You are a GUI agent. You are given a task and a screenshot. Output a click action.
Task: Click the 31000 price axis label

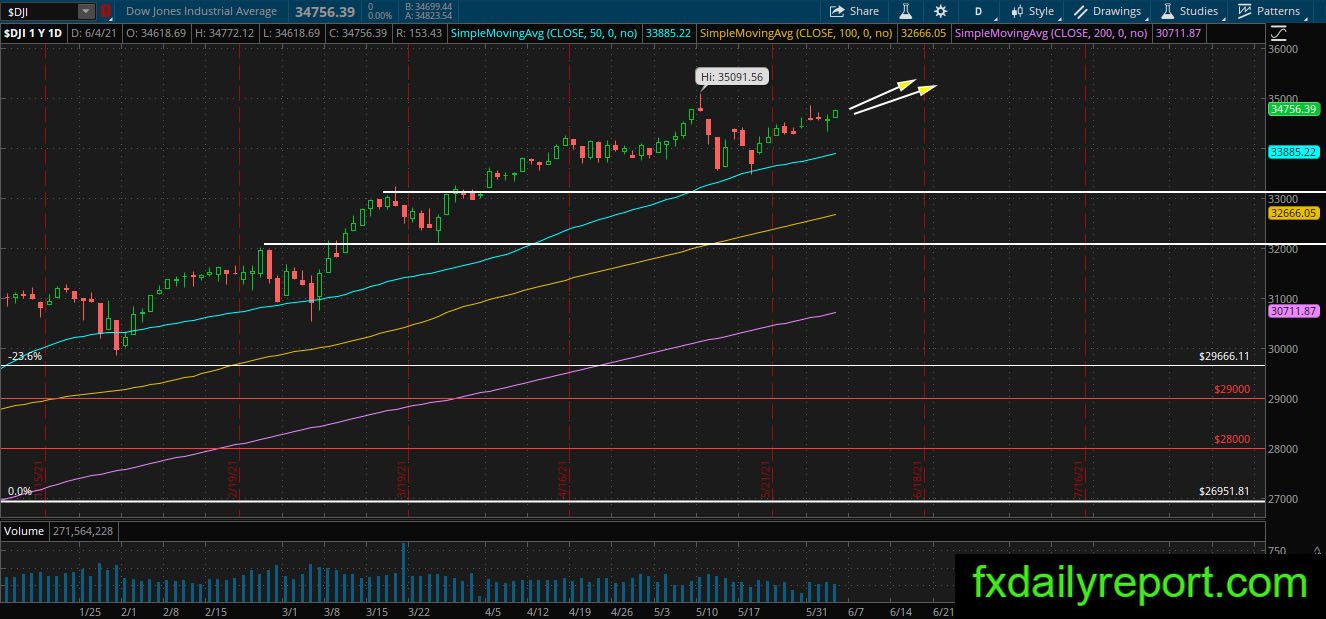pos(1284,299)
